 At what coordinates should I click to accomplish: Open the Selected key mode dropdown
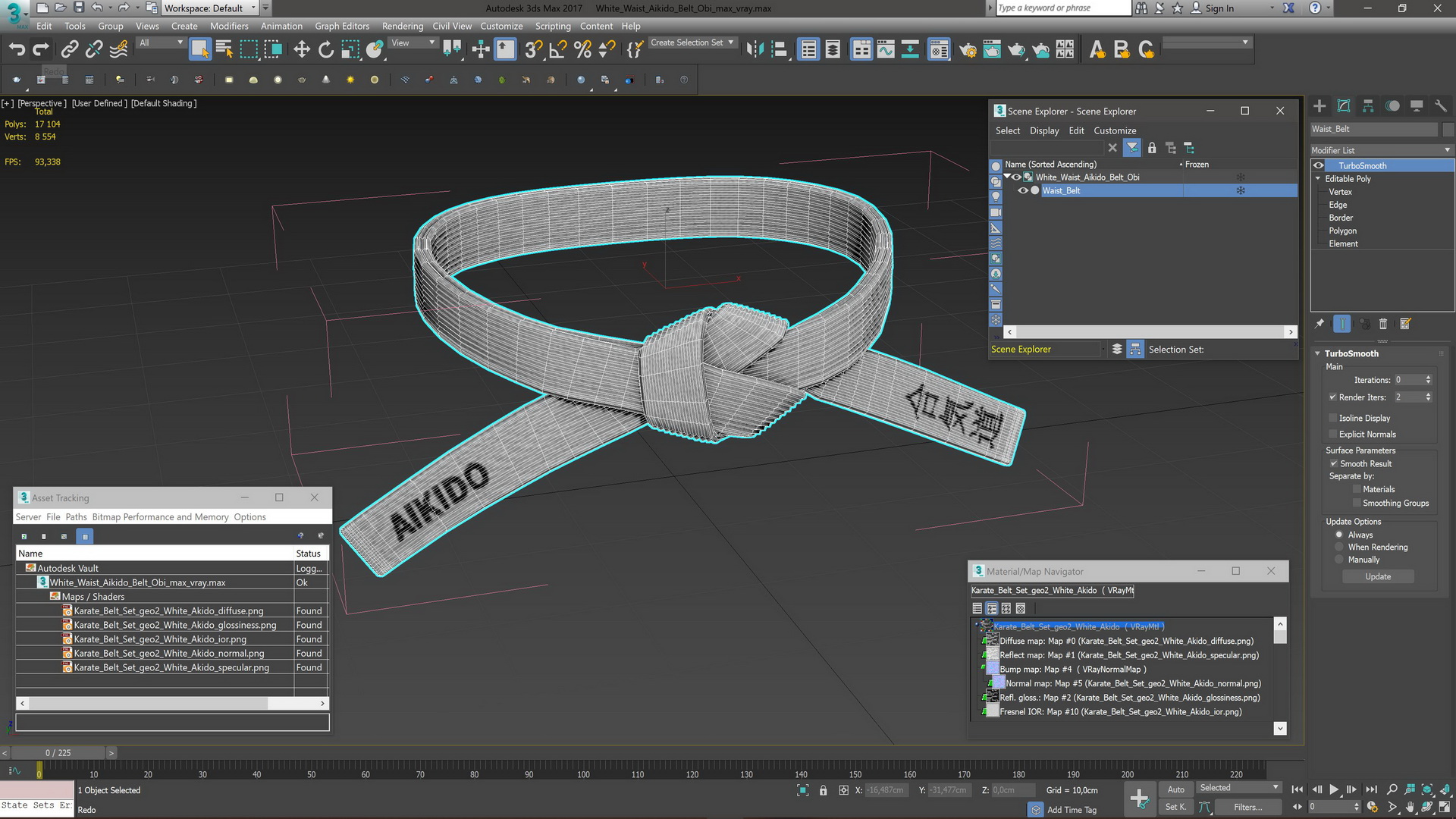click(x=1239, y=788)
